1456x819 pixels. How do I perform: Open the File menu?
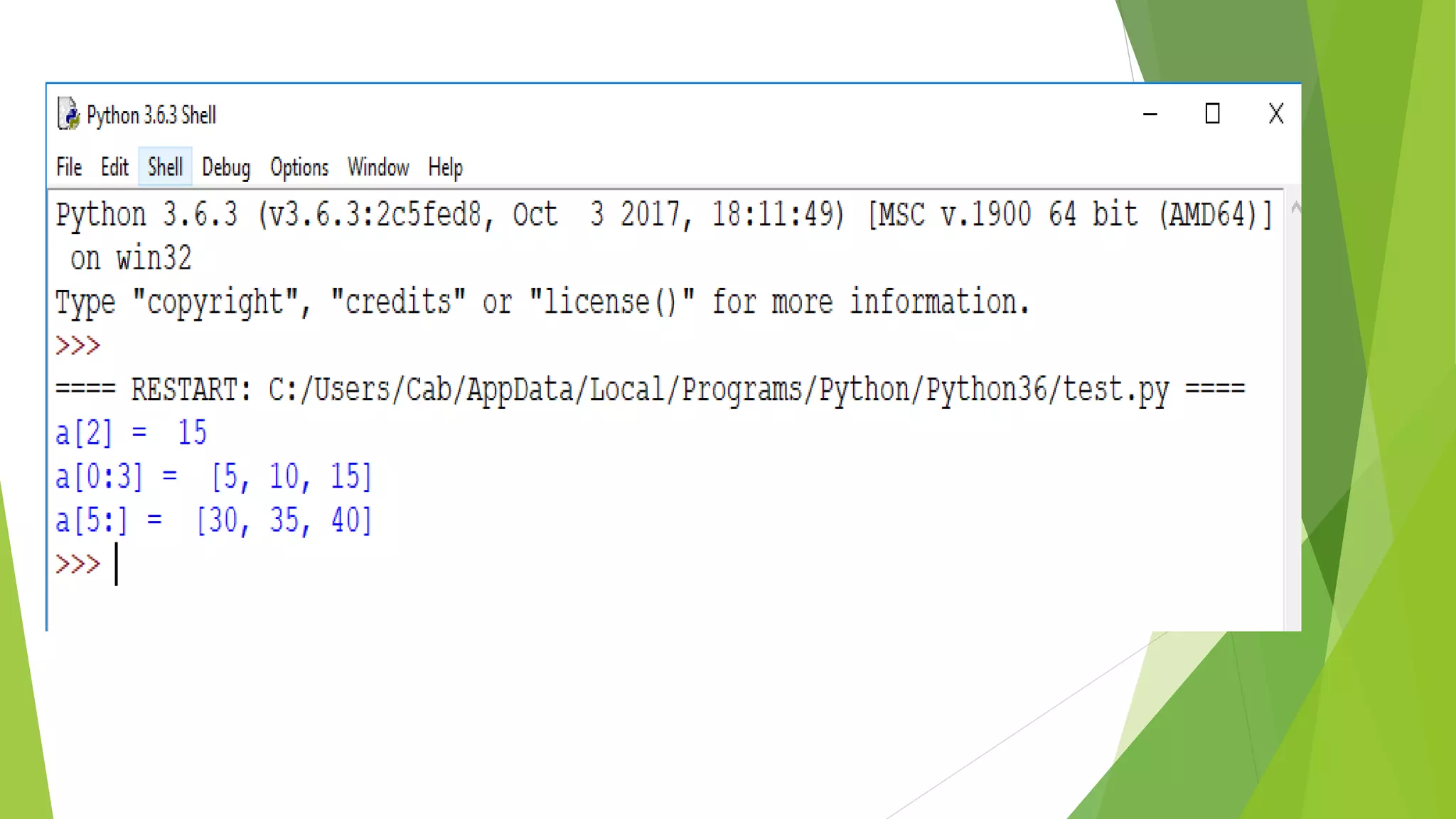click(69, 167)
